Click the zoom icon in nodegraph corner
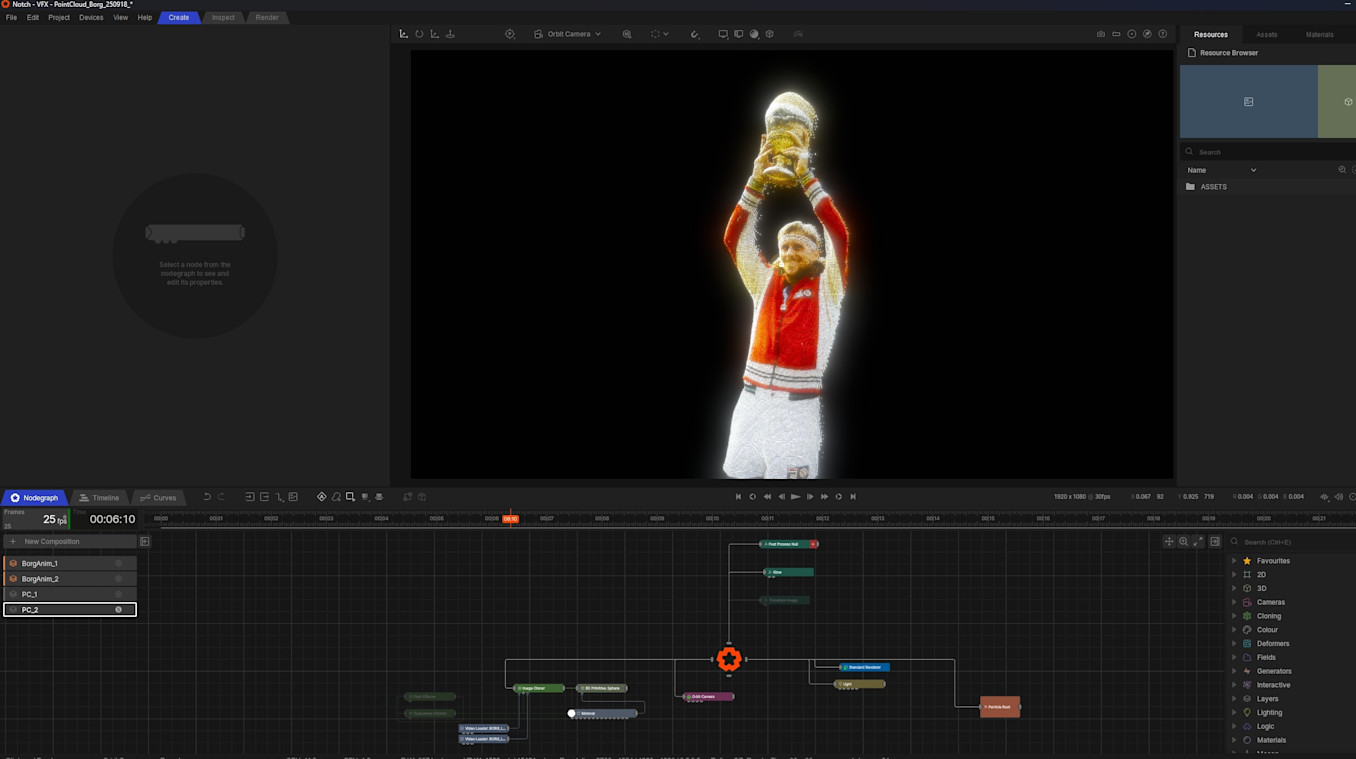1356x759 pixels. point(1183,542)
